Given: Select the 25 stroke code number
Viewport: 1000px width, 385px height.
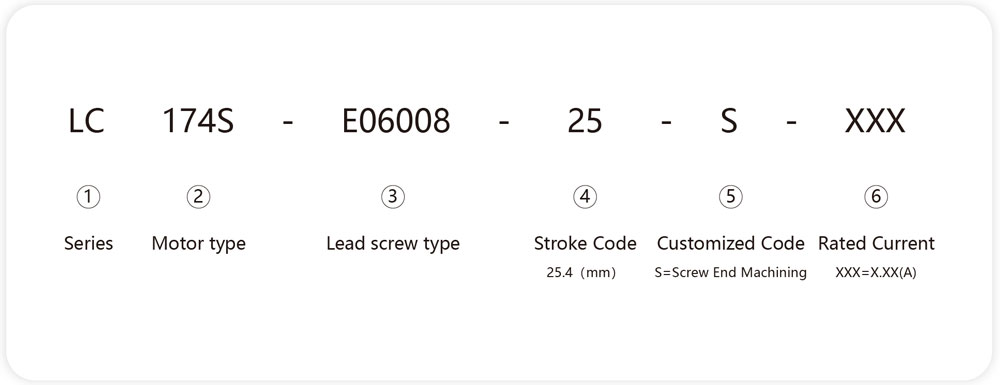Looking at the screenshot, I should click(x=585, y=121).
